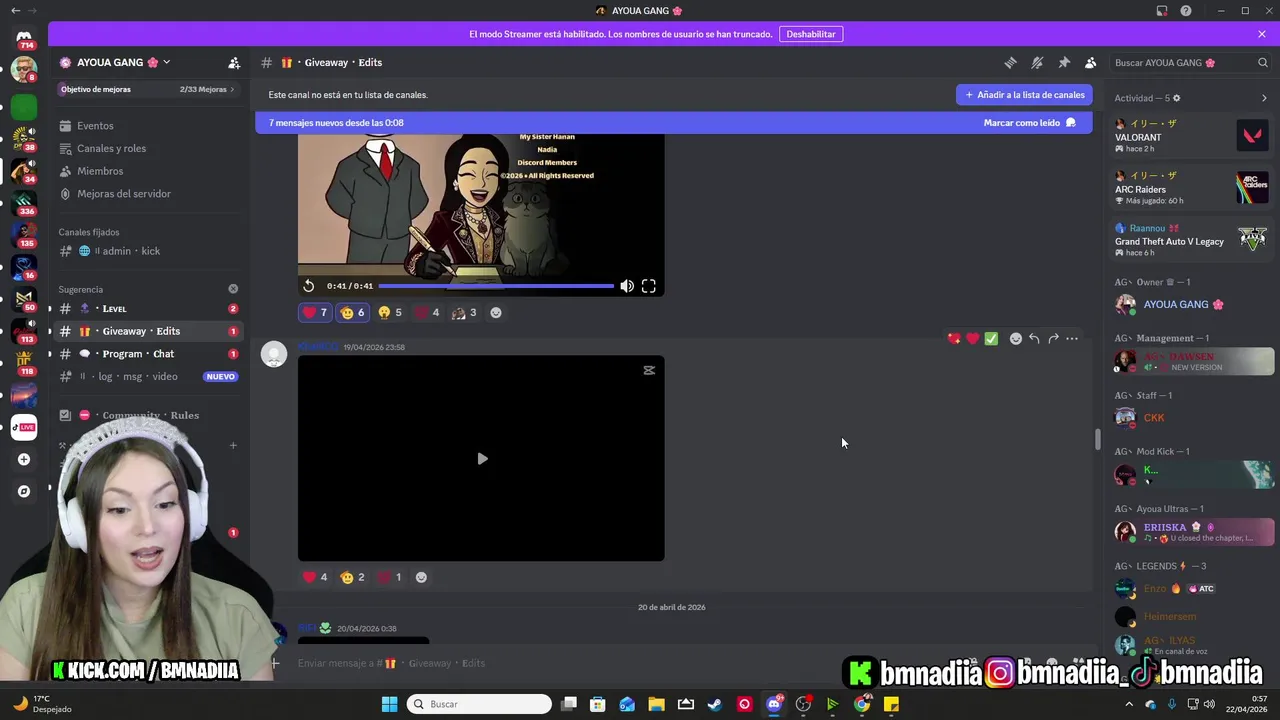
Task: Open the Community · Rules channel
Action: point(148,415)
